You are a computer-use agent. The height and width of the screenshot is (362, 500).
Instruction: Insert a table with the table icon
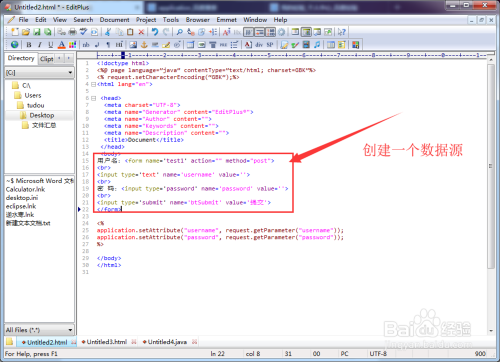191,45
